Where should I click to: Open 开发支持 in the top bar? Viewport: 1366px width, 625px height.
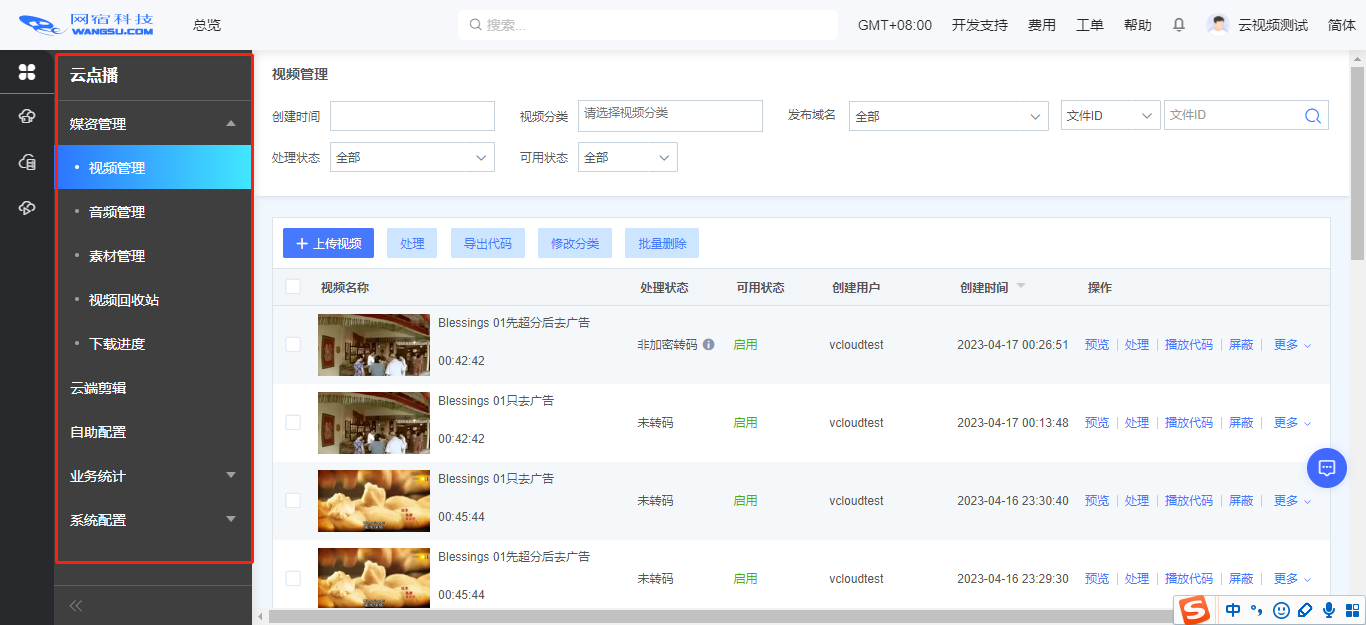pos(980,25)
